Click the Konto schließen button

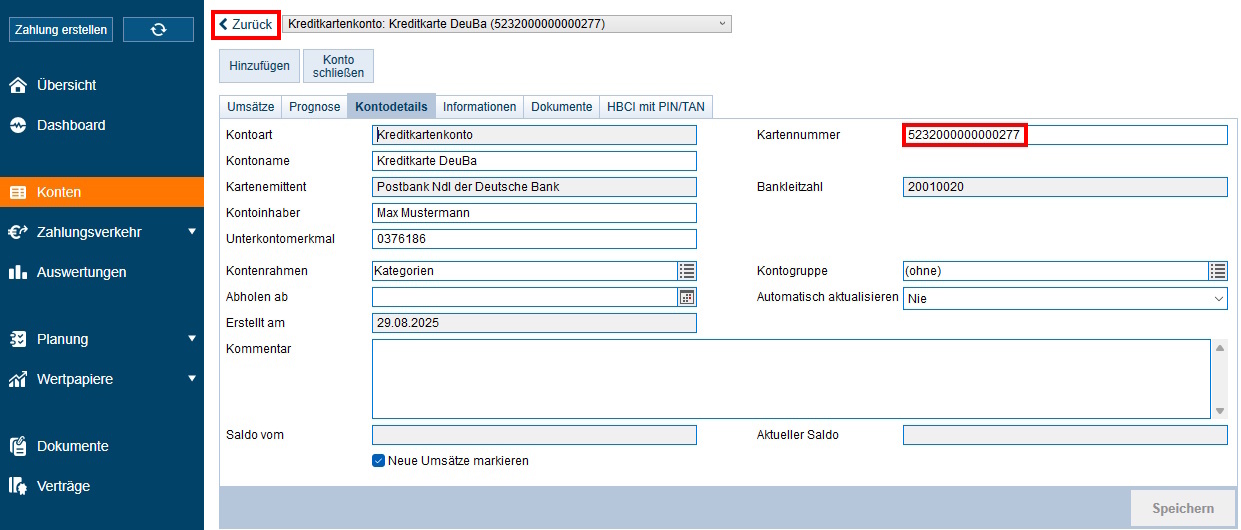tap(338, 66)
